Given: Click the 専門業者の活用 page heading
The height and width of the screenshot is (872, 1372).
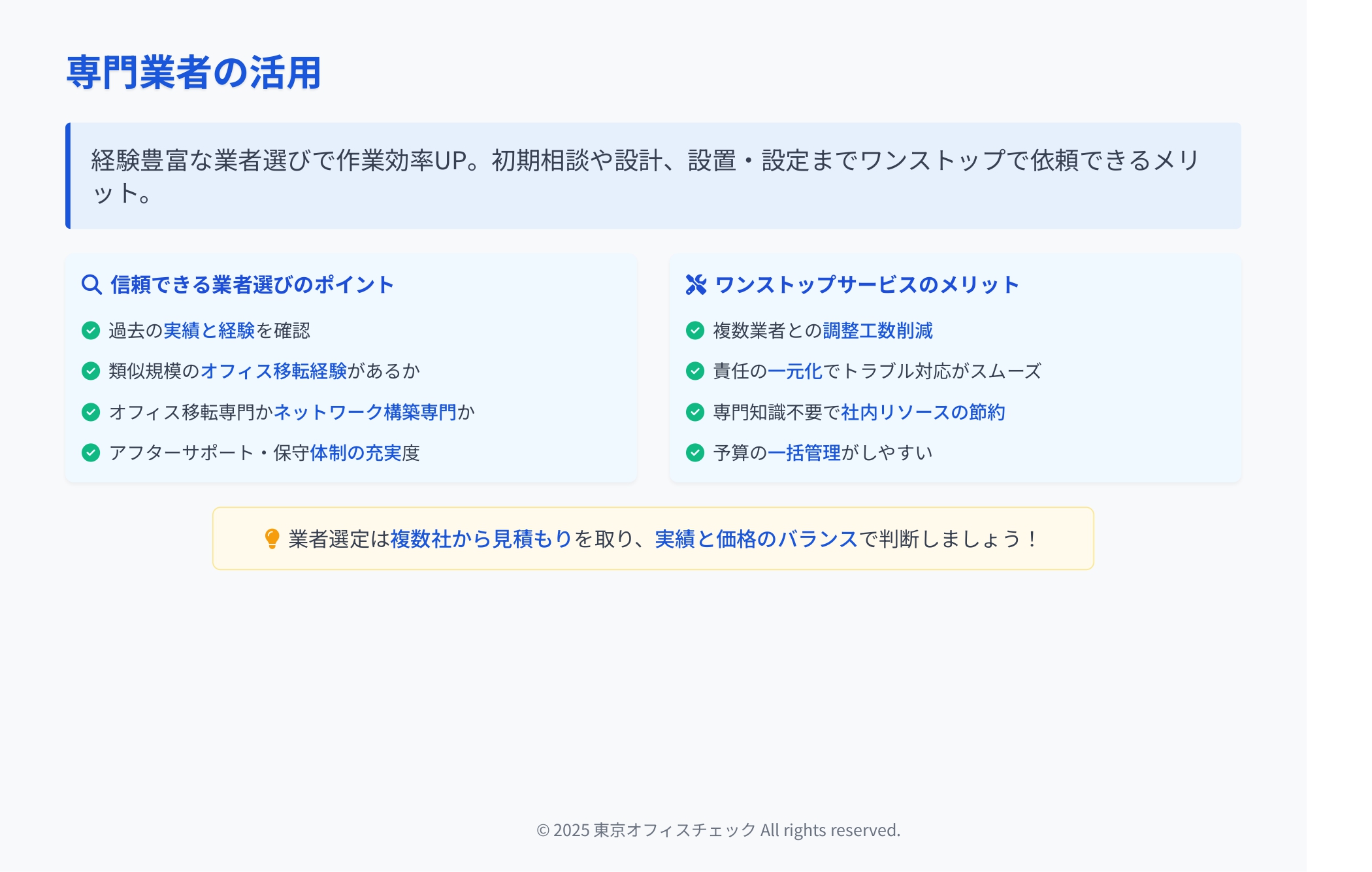Looking at the screenshot, I should [194, 72].
